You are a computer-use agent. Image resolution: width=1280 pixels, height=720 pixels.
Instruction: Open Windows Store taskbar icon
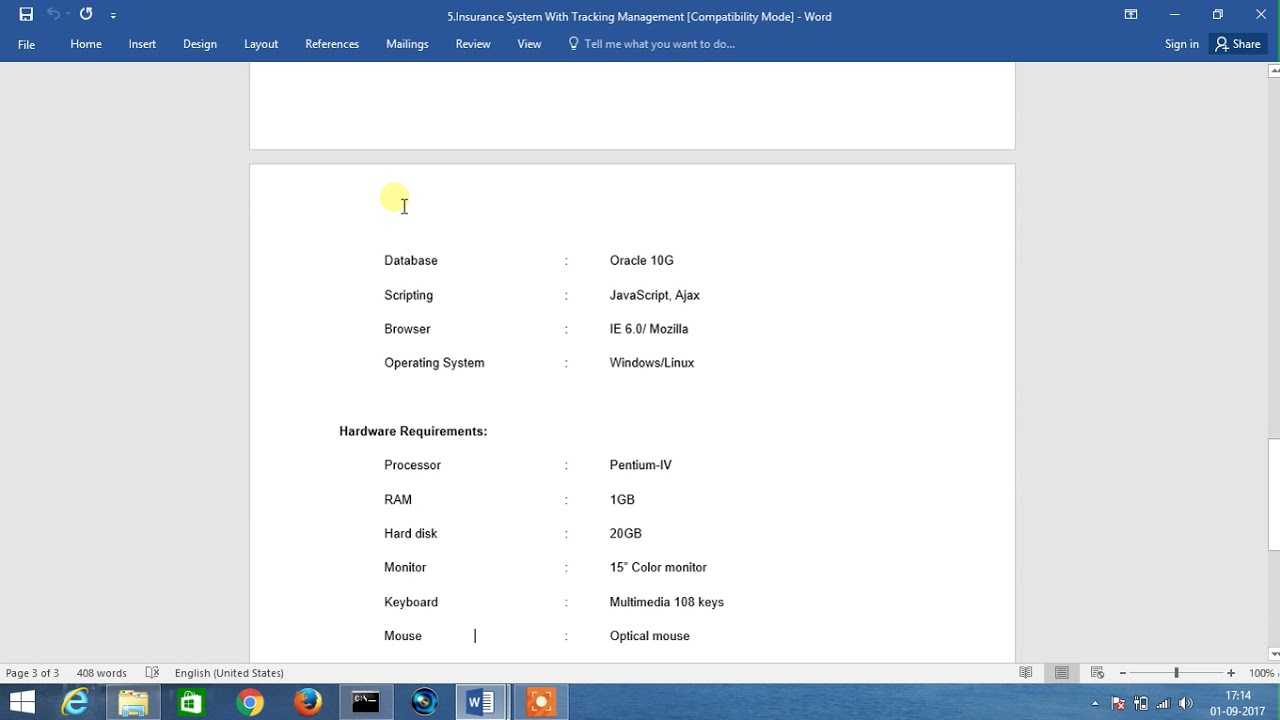click(x=191, y=703)
